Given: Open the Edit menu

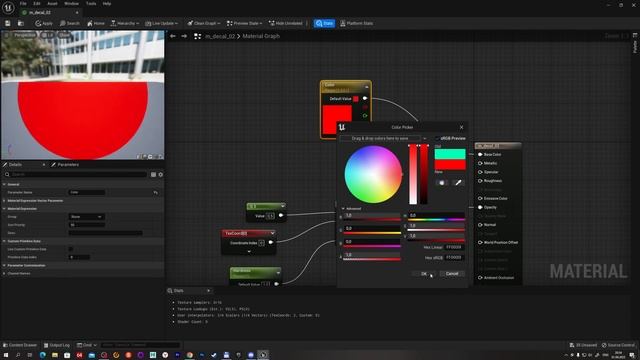Looking at the screenshot, I should point(37,4).
